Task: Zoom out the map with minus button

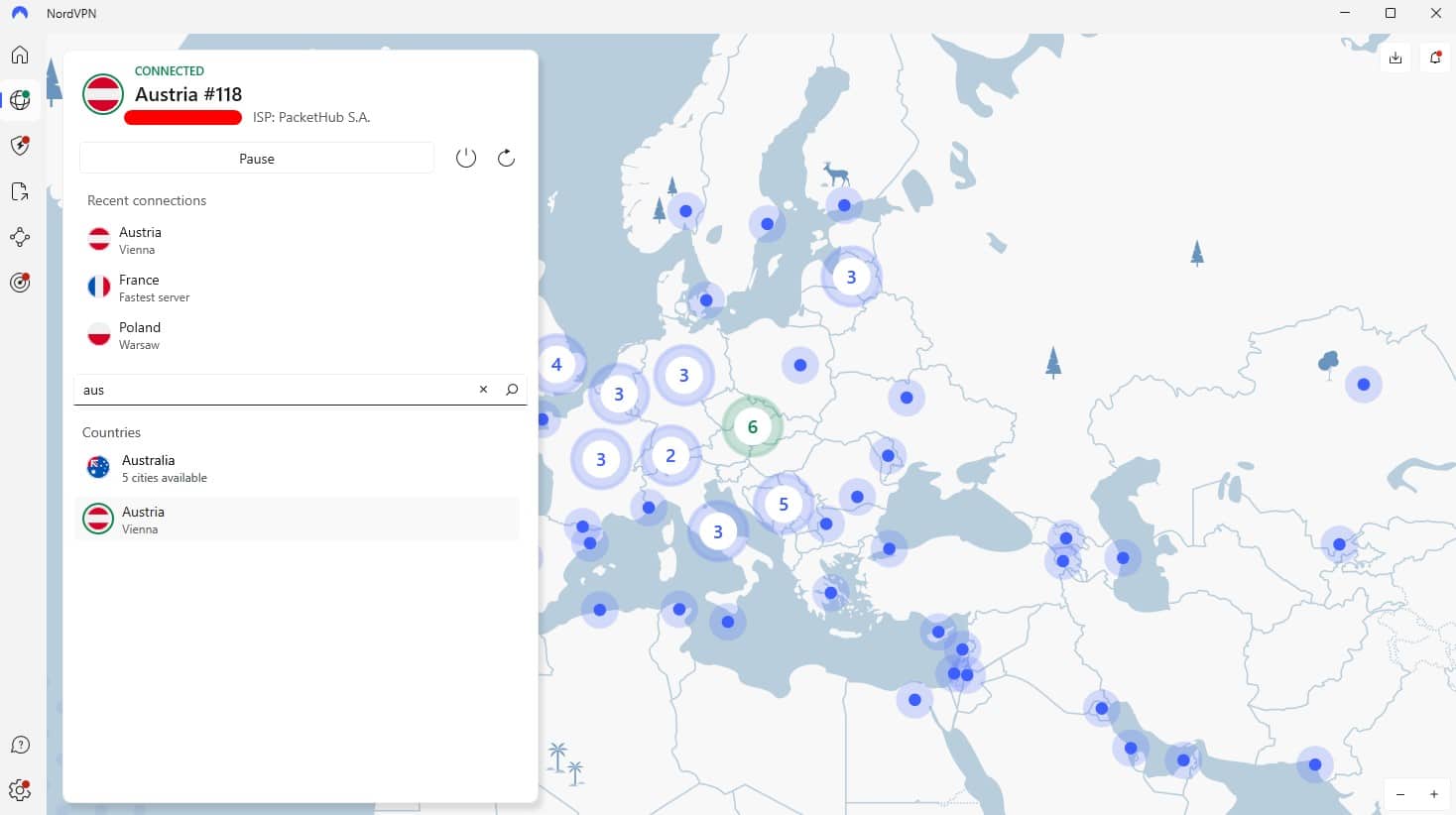Action: (1400, 794)
